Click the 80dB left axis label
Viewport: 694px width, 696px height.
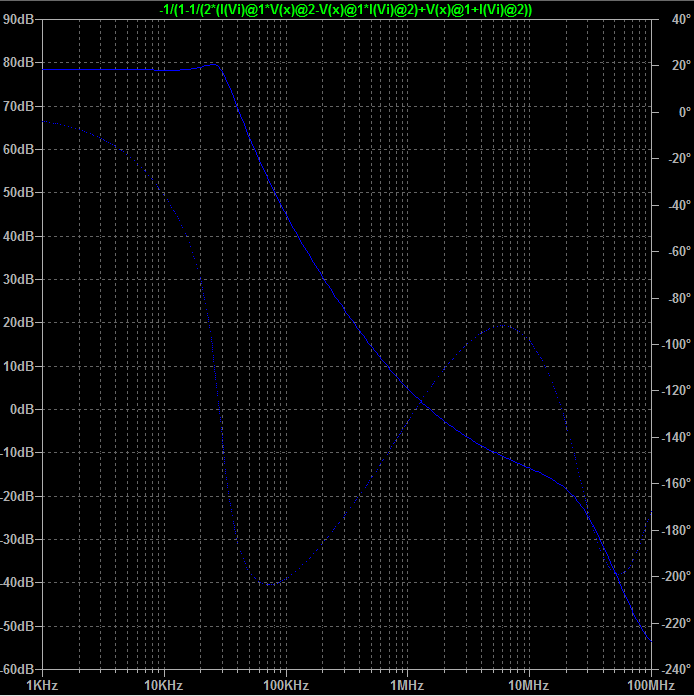18,62
